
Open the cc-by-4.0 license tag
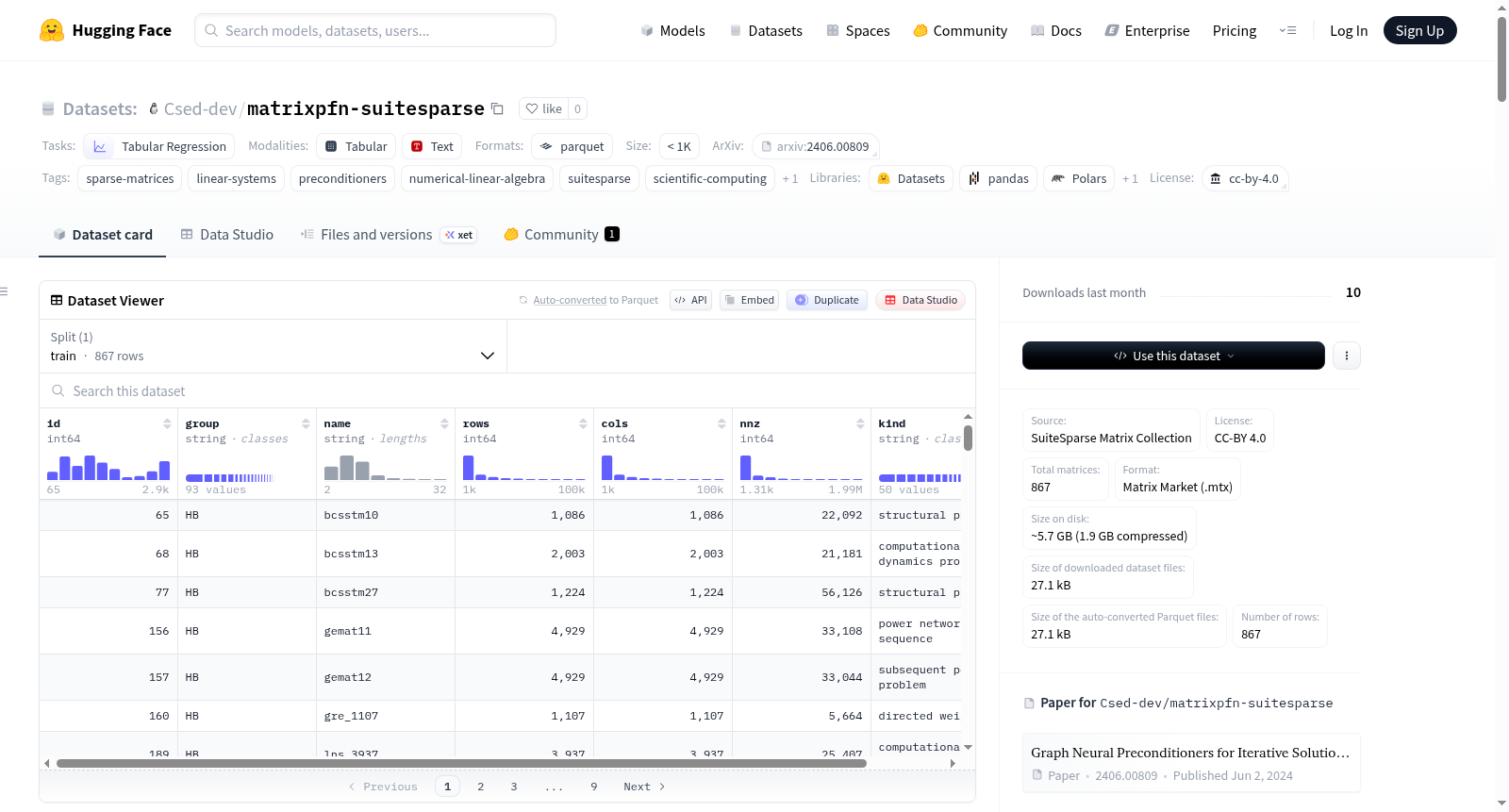click(1245, 178)
